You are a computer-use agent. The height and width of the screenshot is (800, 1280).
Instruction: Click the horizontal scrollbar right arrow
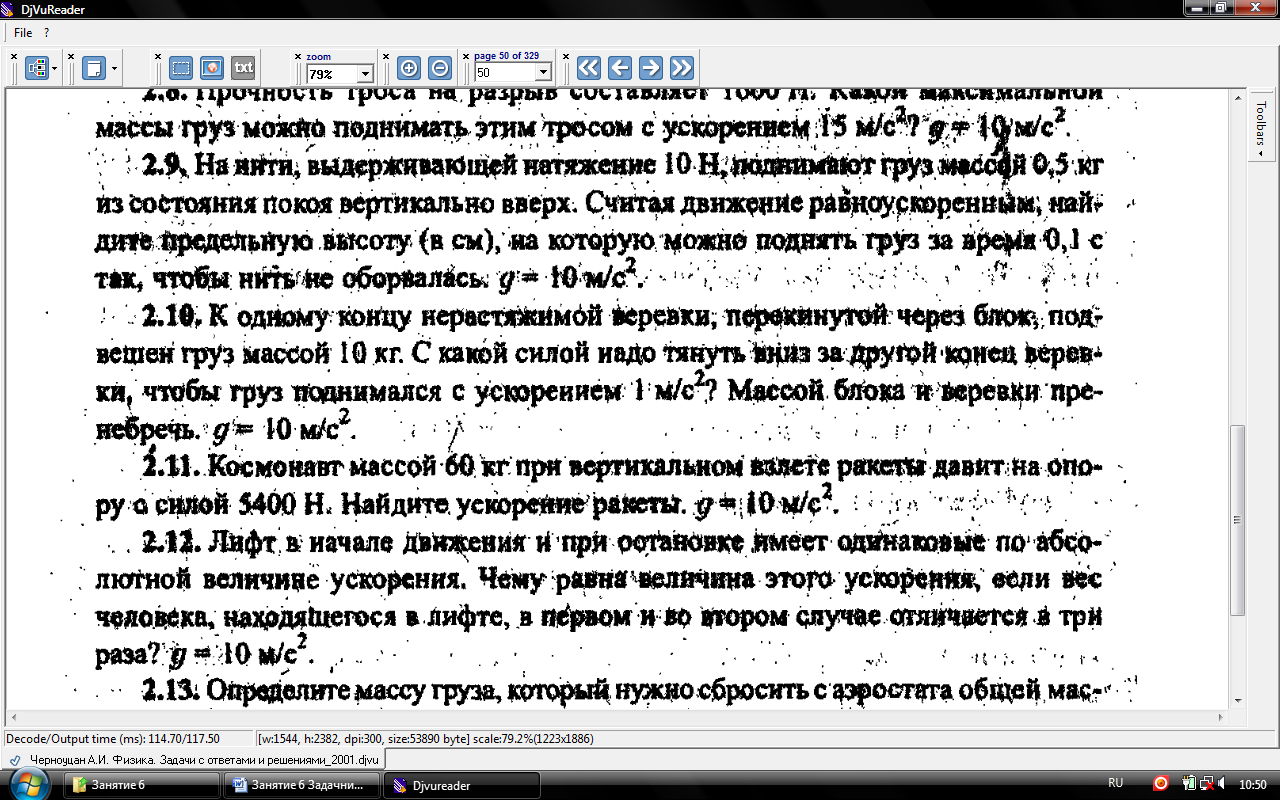click(x=1222, y=717)
